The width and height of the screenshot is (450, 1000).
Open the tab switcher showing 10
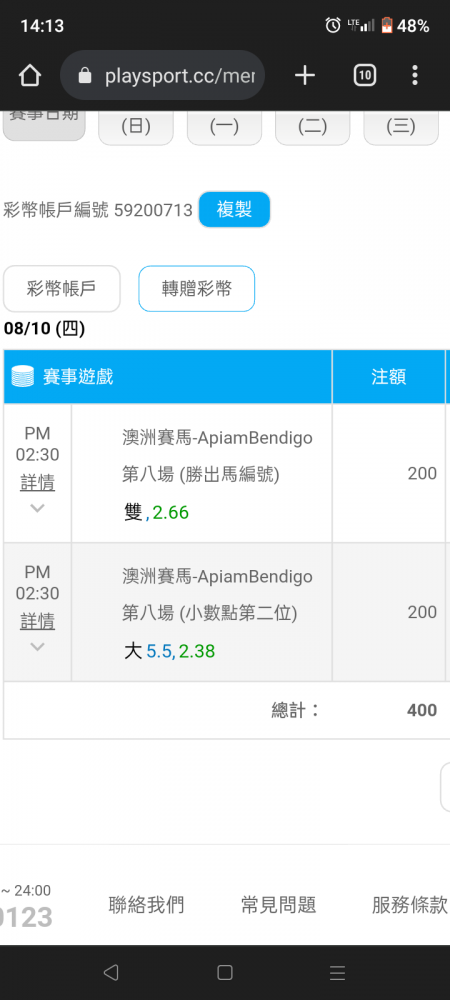365,76
